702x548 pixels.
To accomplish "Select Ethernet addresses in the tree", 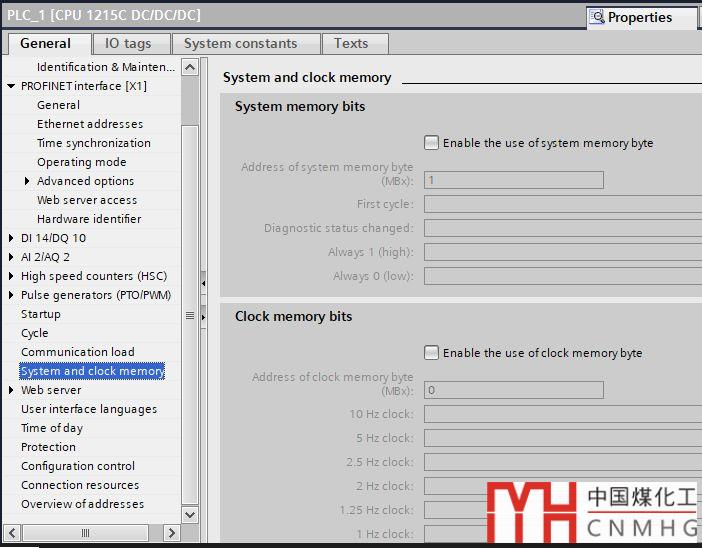I will 90,124.
